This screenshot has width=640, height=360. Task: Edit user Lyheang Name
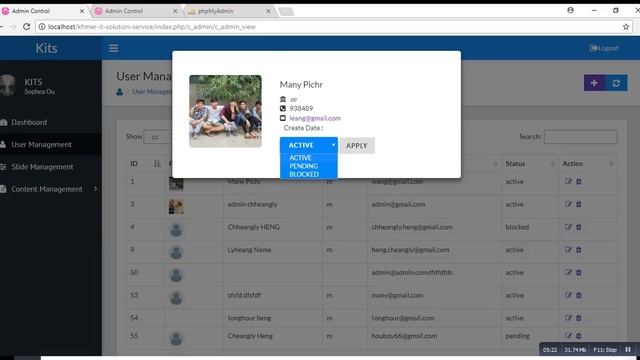point(569,249)
